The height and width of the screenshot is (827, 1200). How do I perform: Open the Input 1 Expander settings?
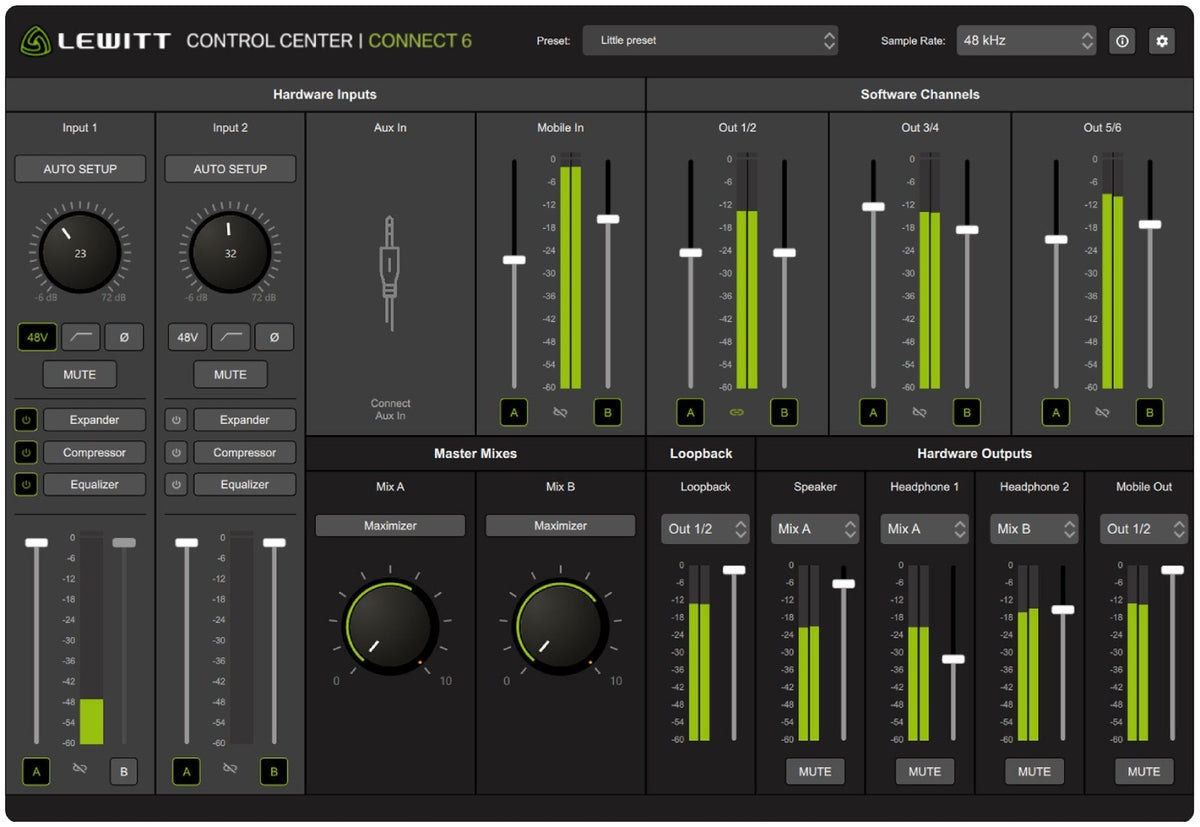(94, 420)
